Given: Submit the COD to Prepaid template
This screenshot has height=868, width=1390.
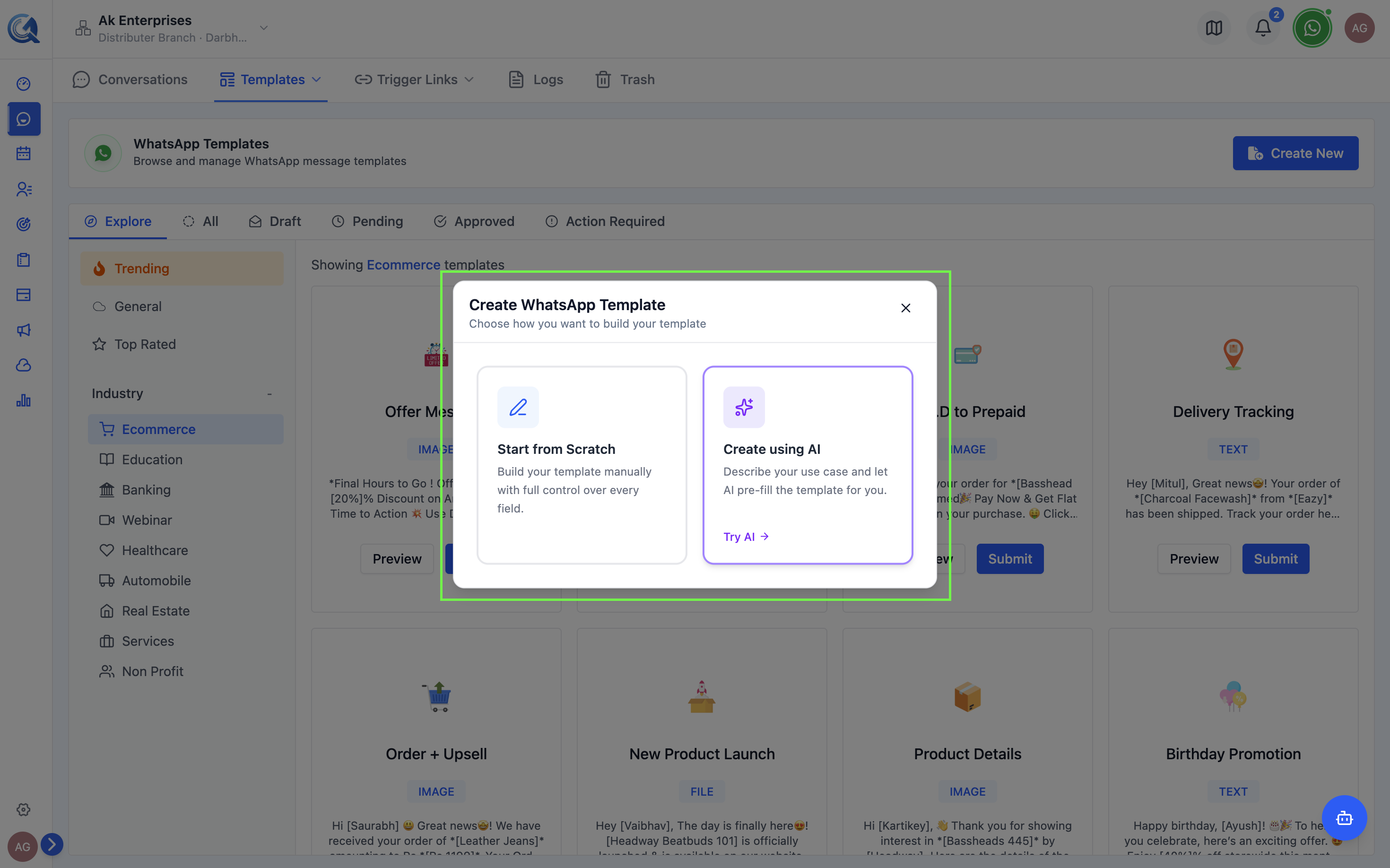Looking at the screenshot, I should point(1010,559).
